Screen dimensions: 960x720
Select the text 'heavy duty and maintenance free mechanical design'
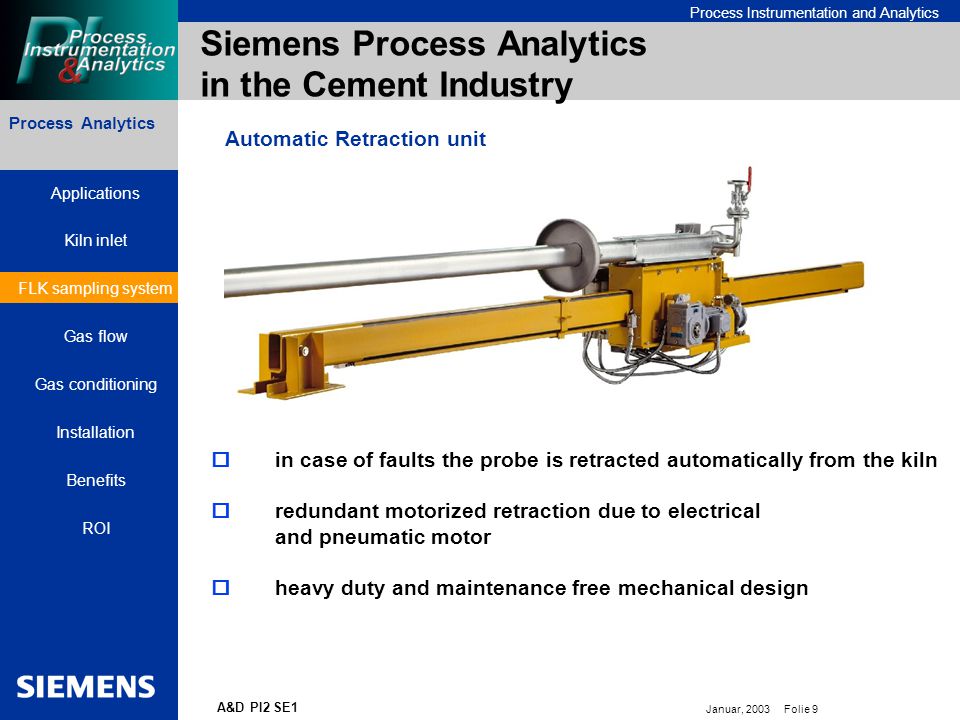point(541,588)
